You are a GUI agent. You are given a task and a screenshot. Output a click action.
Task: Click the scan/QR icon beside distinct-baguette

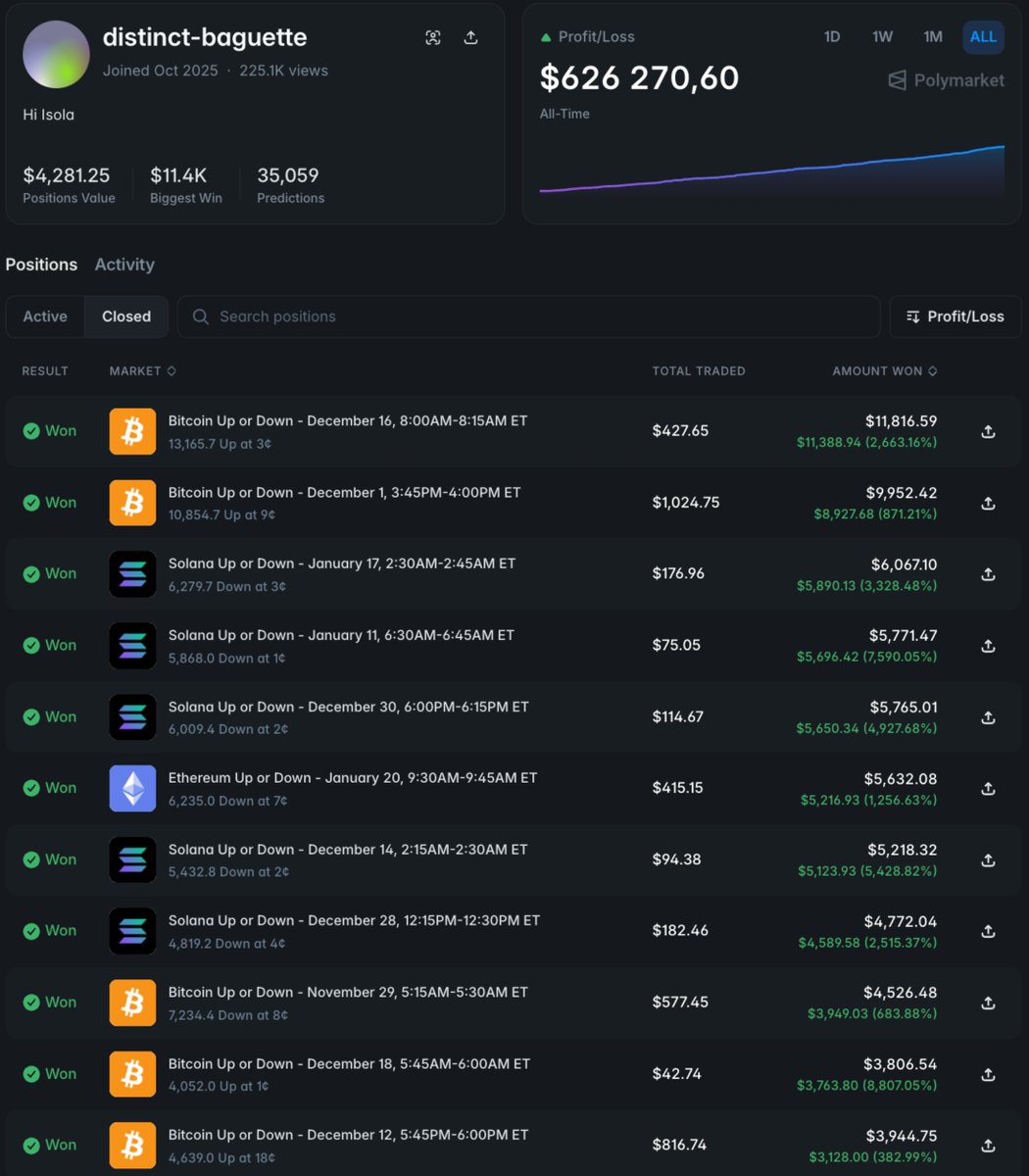[x=433, y=37]
